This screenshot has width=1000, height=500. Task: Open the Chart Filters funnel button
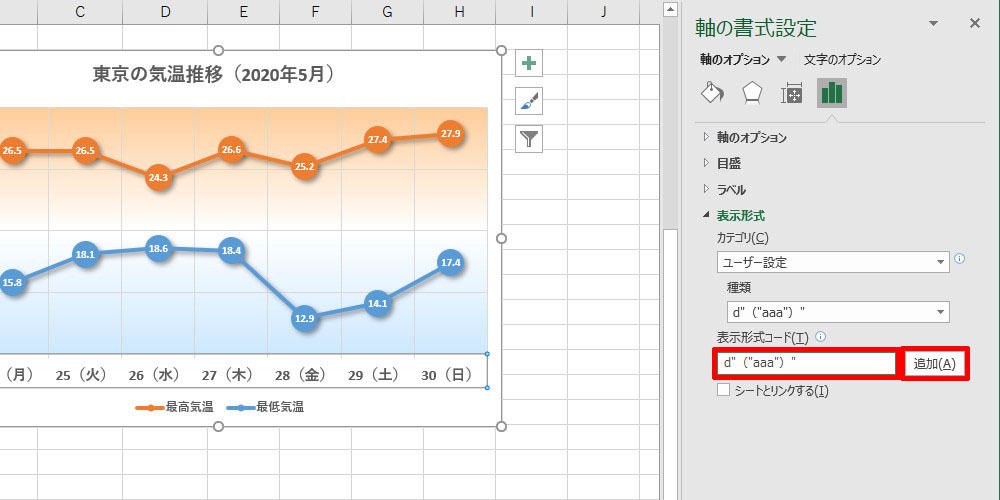point(529,138)
